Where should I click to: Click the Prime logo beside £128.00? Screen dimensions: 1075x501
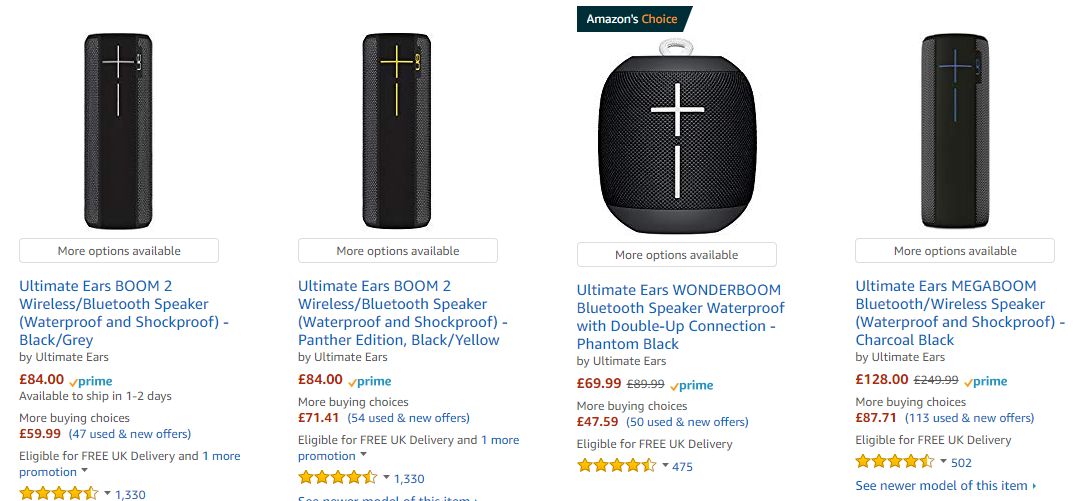985,381
